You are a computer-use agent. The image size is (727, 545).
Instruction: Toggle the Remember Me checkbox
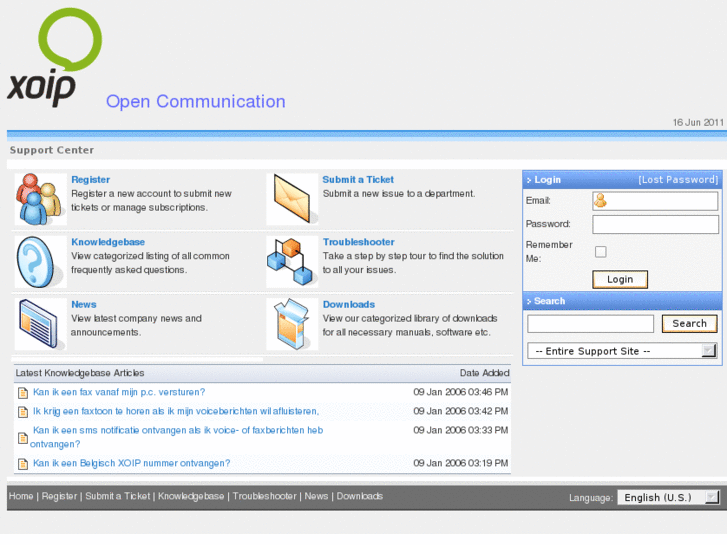coord(600,252)
